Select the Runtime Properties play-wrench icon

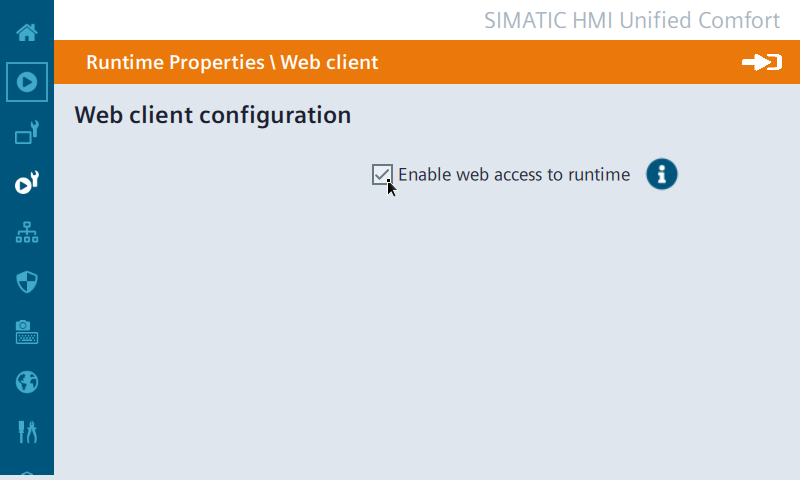(x=27, y=181)
